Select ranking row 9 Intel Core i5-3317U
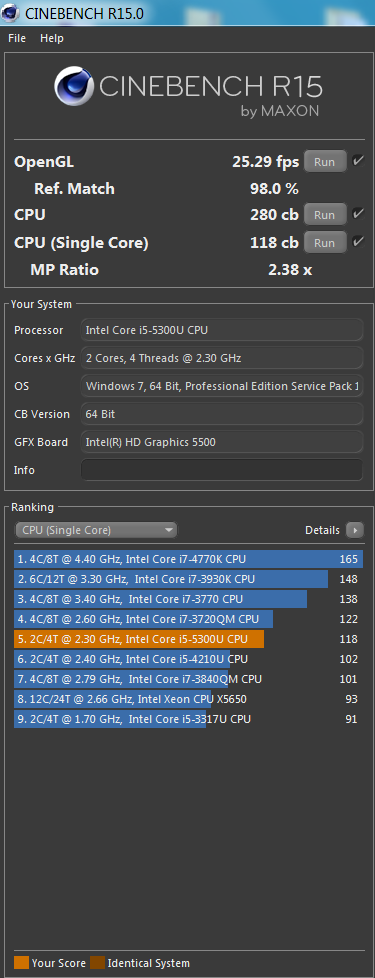 188,719
